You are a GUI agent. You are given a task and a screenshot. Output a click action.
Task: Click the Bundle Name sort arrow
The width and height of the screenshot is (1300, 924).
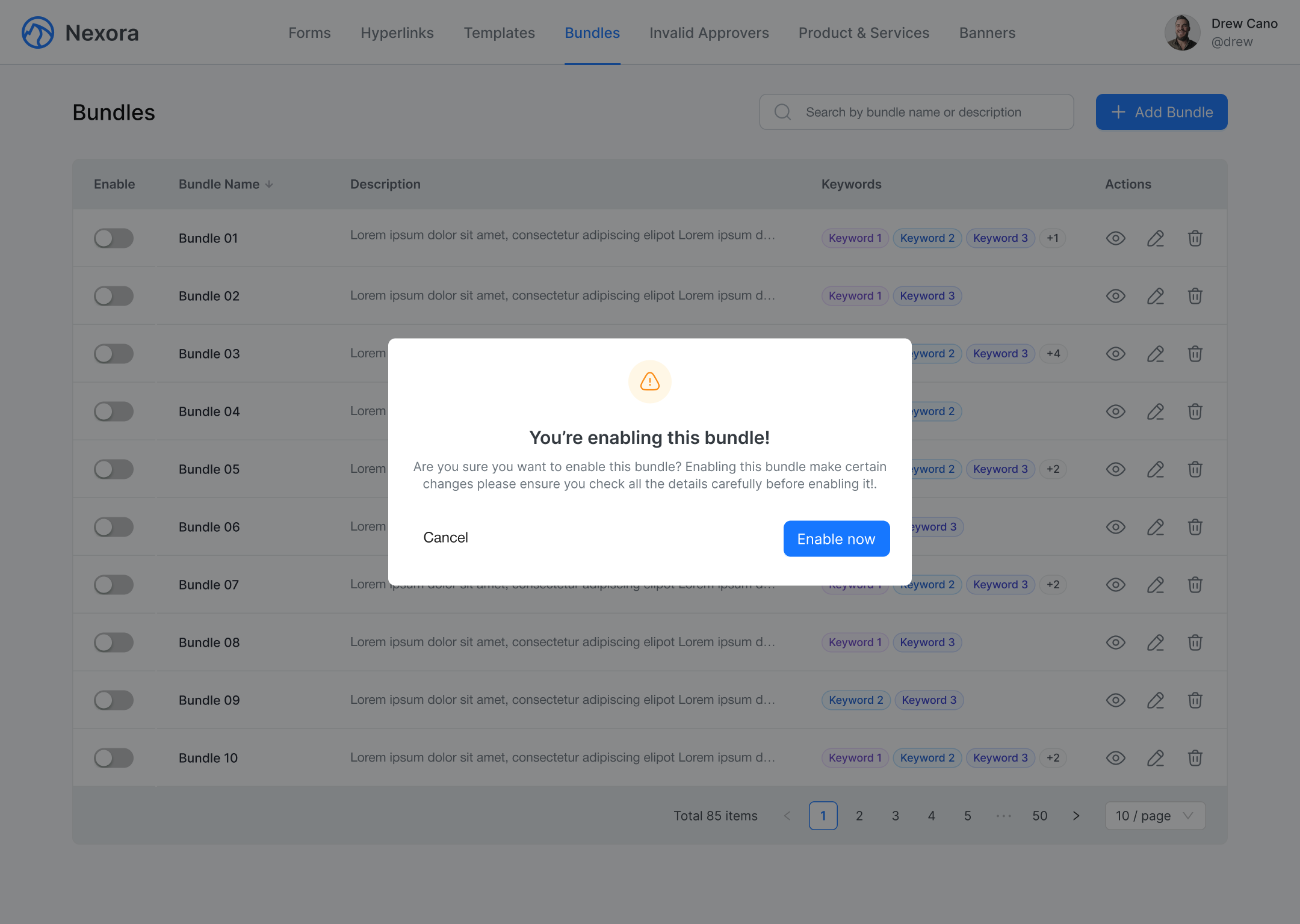point(269,184)
